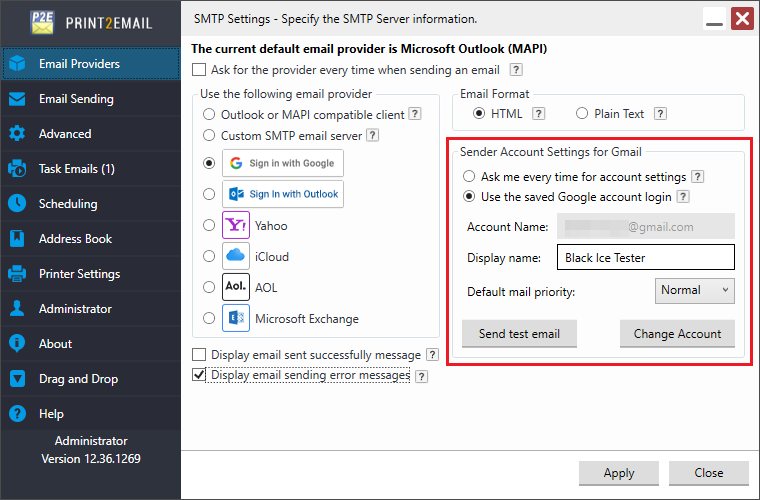Screen dimensions: 760x500
Task: Click the Microsoft Exchange icon
Action: pos(236,319)
